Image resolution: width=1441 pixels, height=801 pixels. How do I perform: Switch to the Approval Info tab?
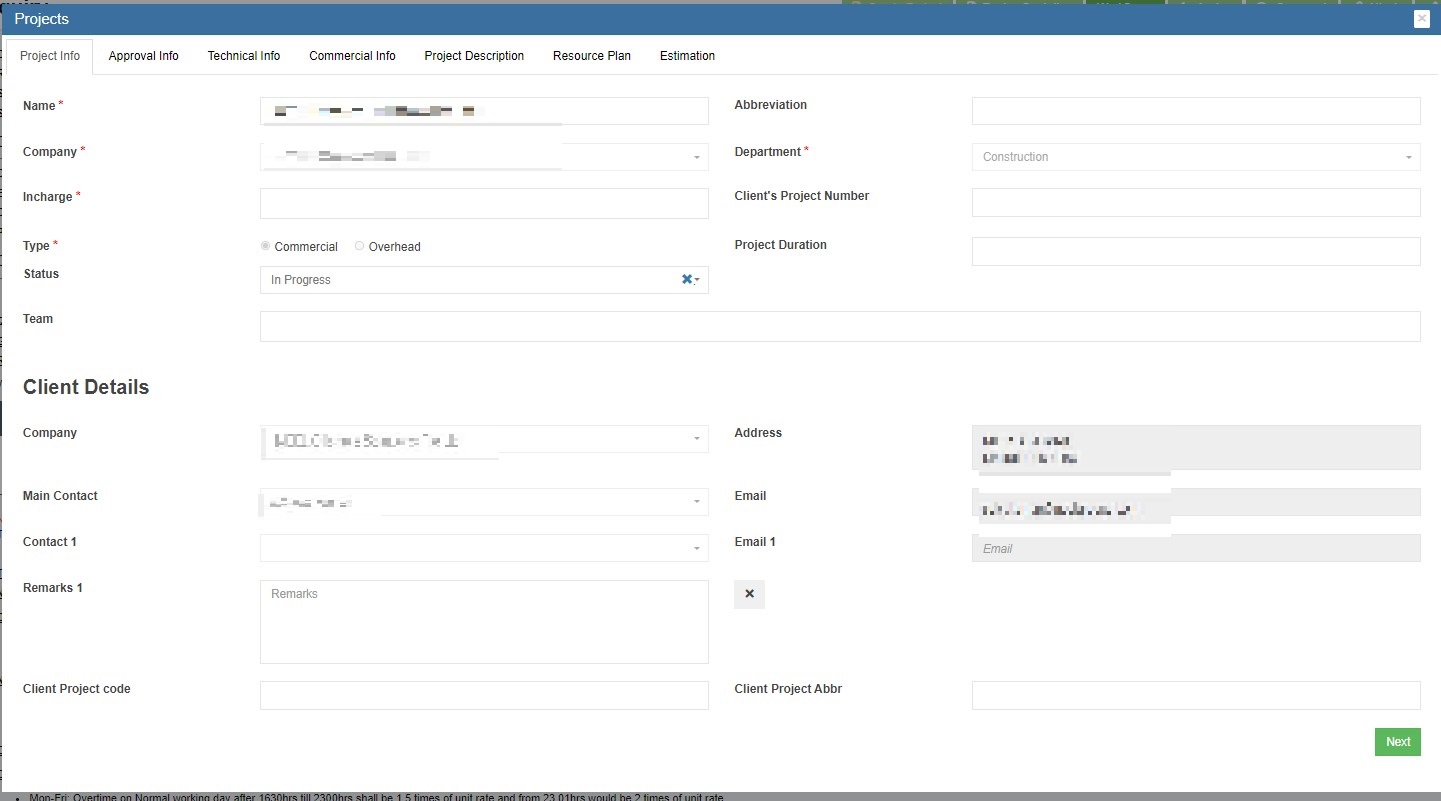tap(143, 56)
